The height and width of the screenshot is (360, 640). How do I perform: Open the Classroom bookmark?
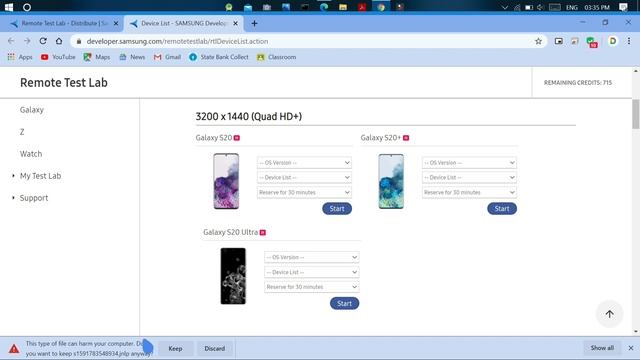(276, 57)
